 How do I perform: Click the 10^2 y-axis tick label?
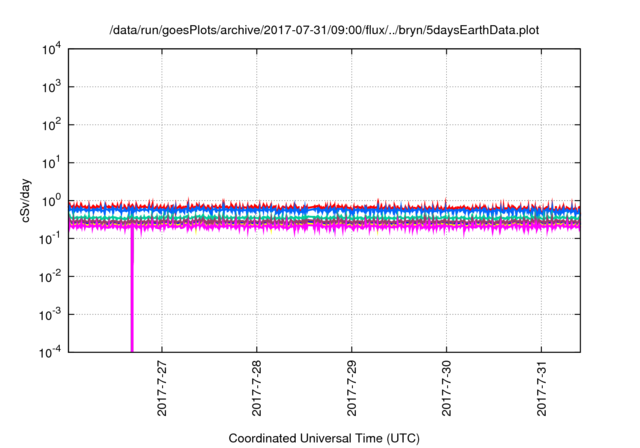coord(52,125)
